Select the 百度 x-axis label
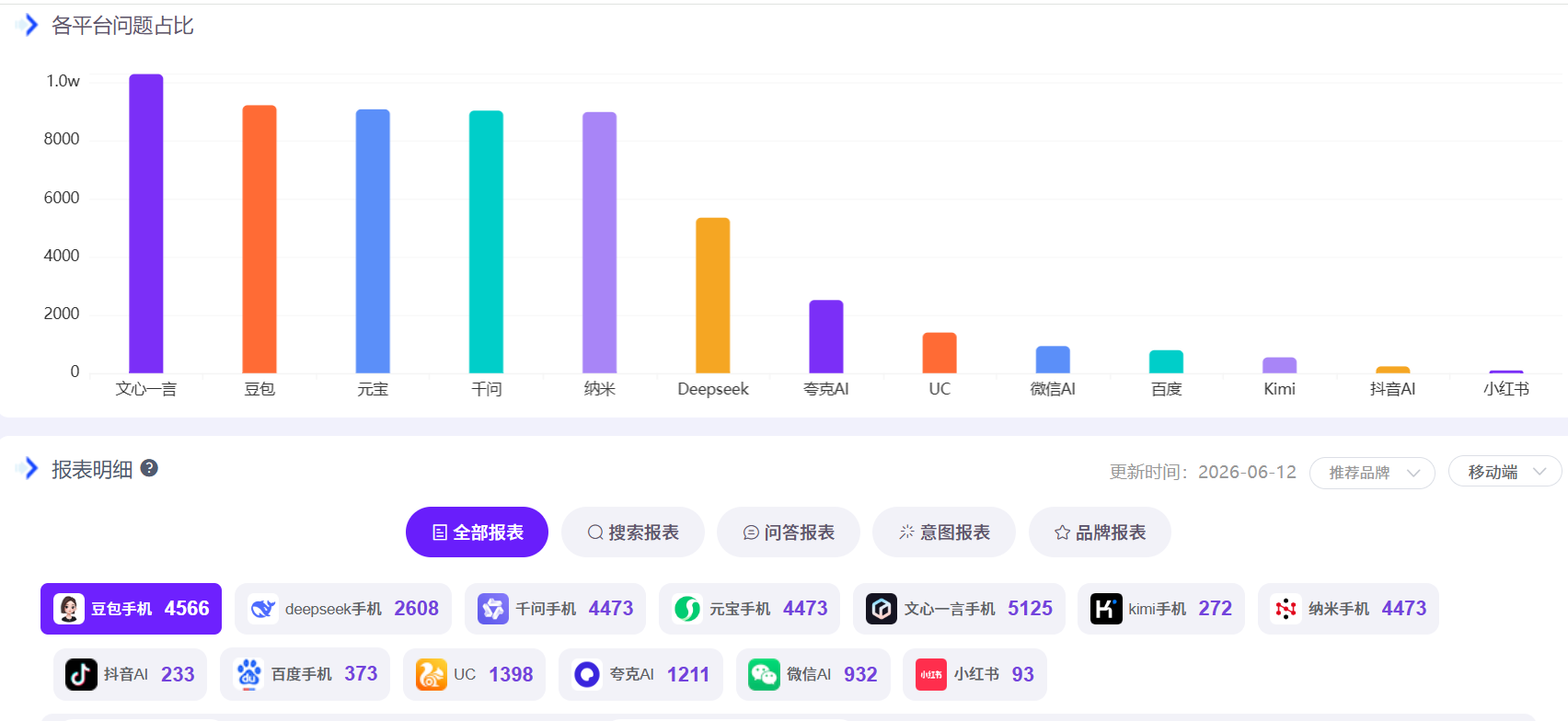 1166,389
